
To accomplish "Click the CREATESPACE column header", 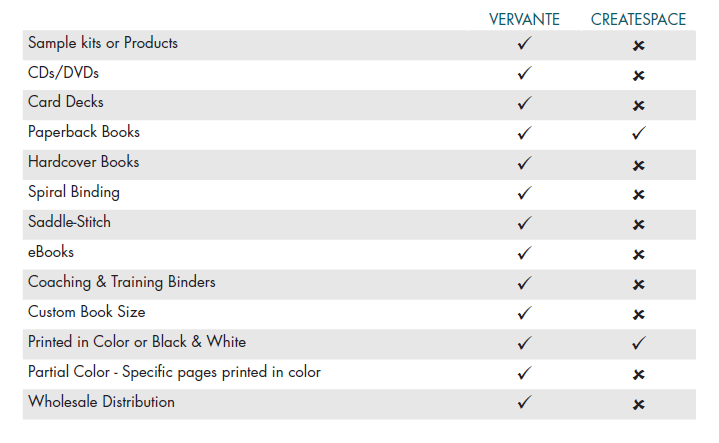I will pos(638,20).
